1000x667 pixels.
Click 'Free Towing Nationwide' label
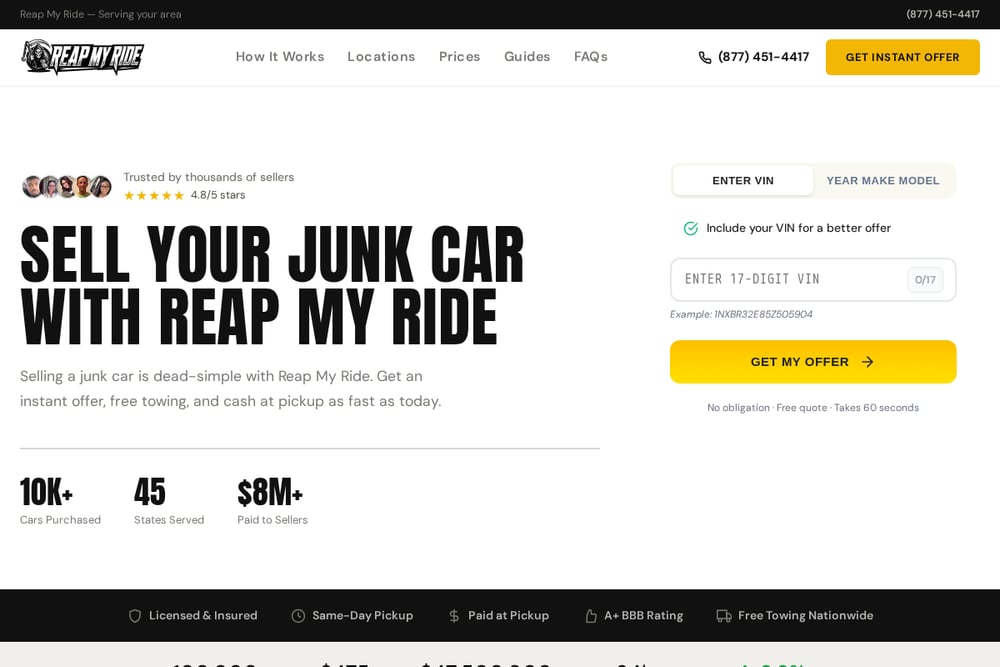(x=805, y=615)
